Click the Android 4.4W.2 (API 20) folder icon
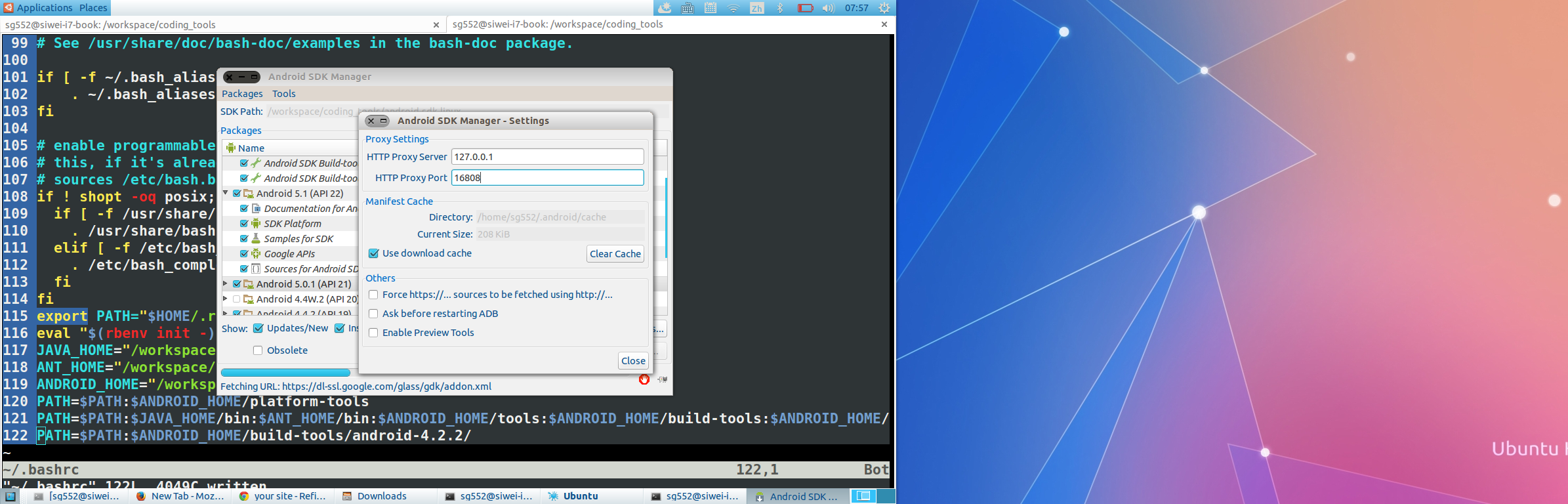 pos(249,299)
